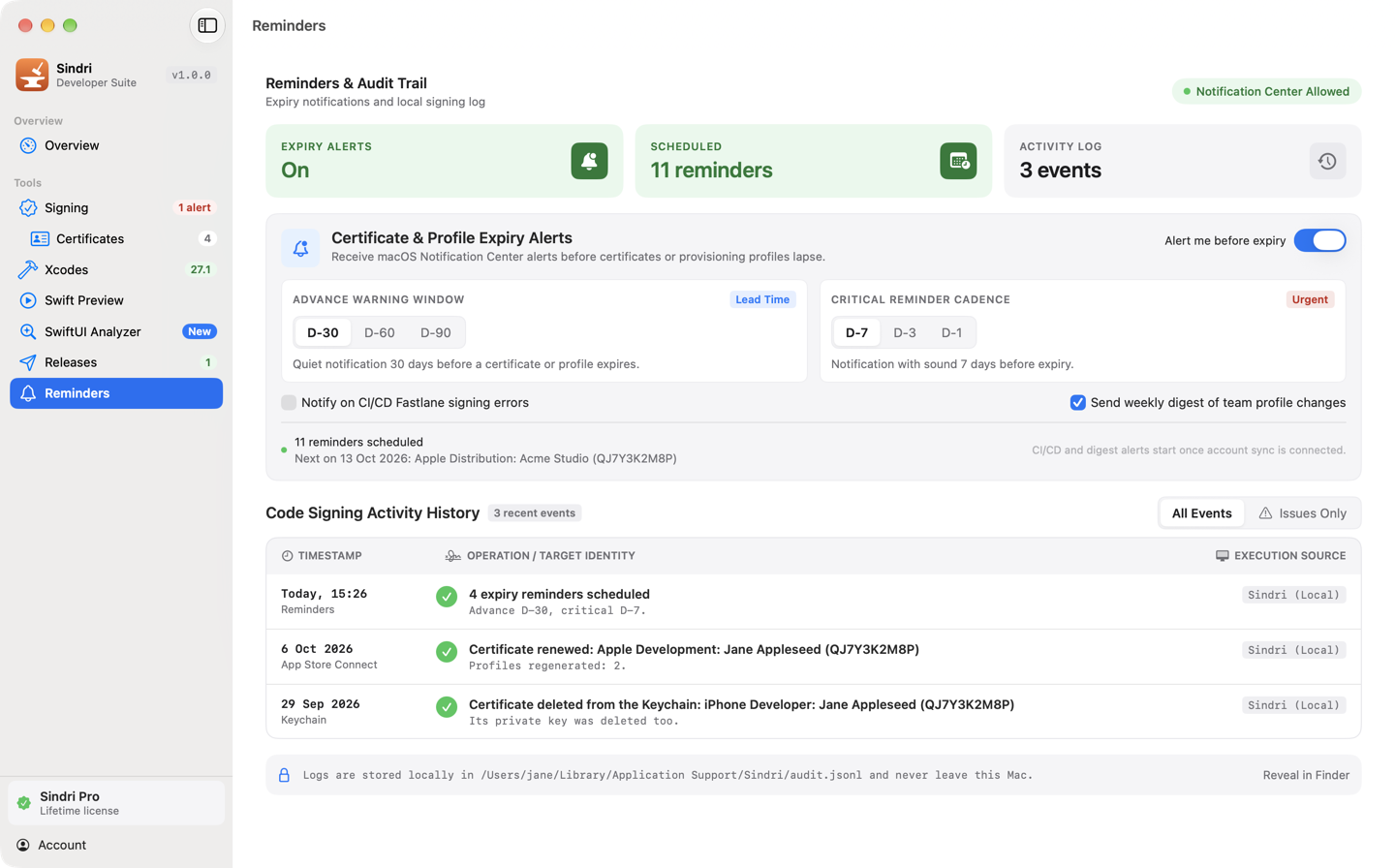Click Reveal in Finder
Viewport: 1395px width, 868px height.
[x=1306, y=775]
